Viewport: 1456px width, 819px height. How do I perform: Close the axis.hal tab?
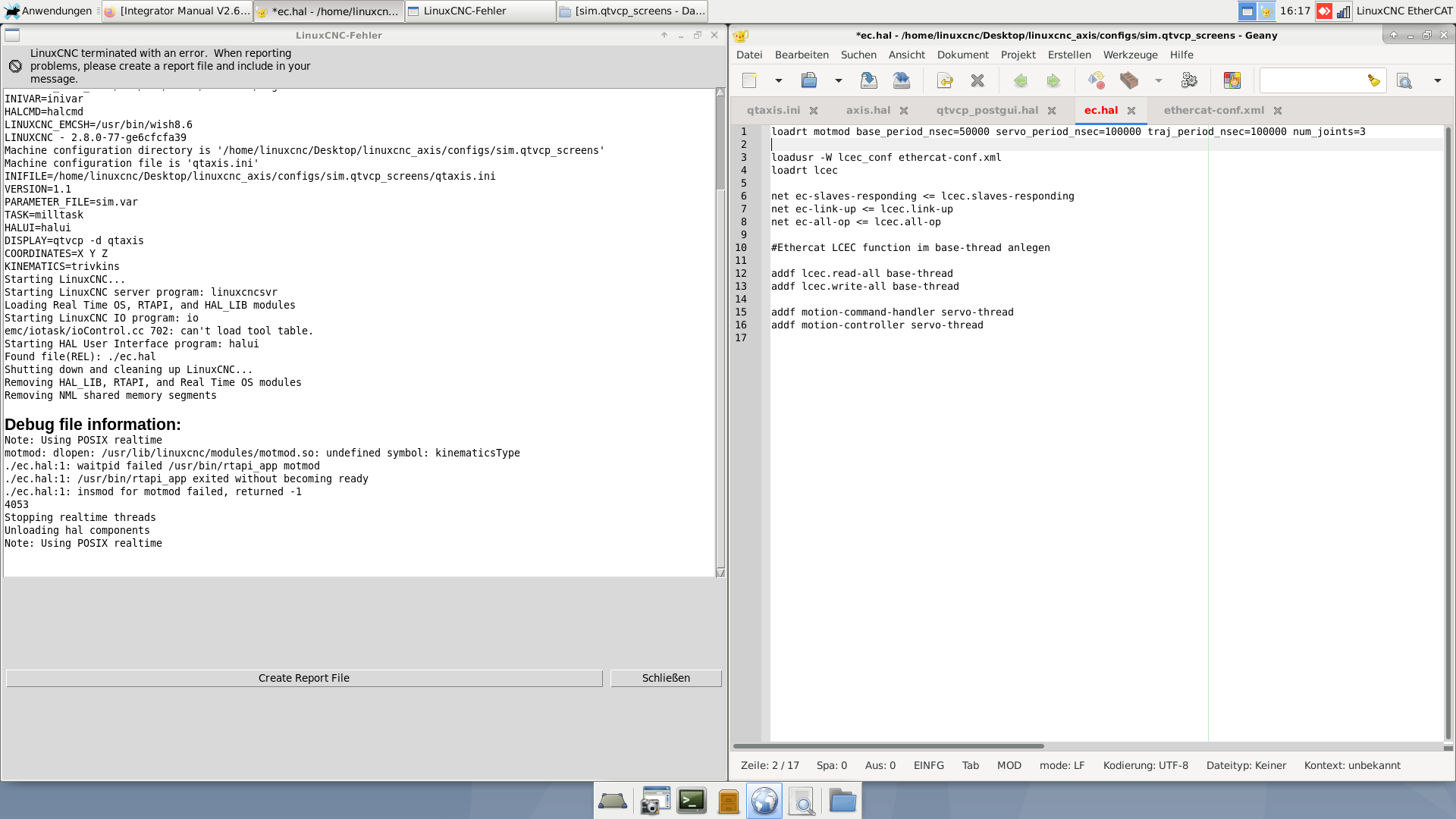tap(904, 111)
